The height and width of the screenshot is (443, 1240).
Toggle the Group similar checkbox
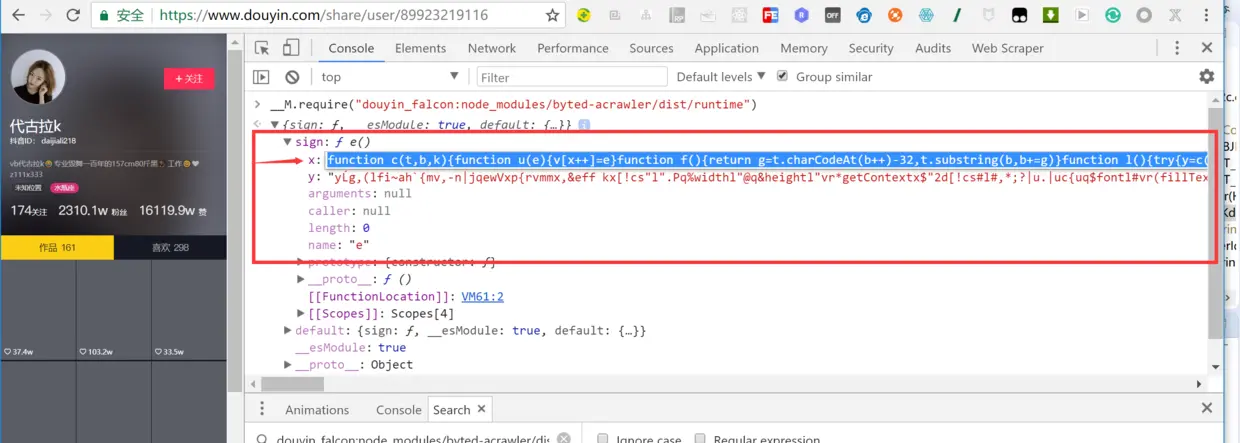[x=782, y=77]
